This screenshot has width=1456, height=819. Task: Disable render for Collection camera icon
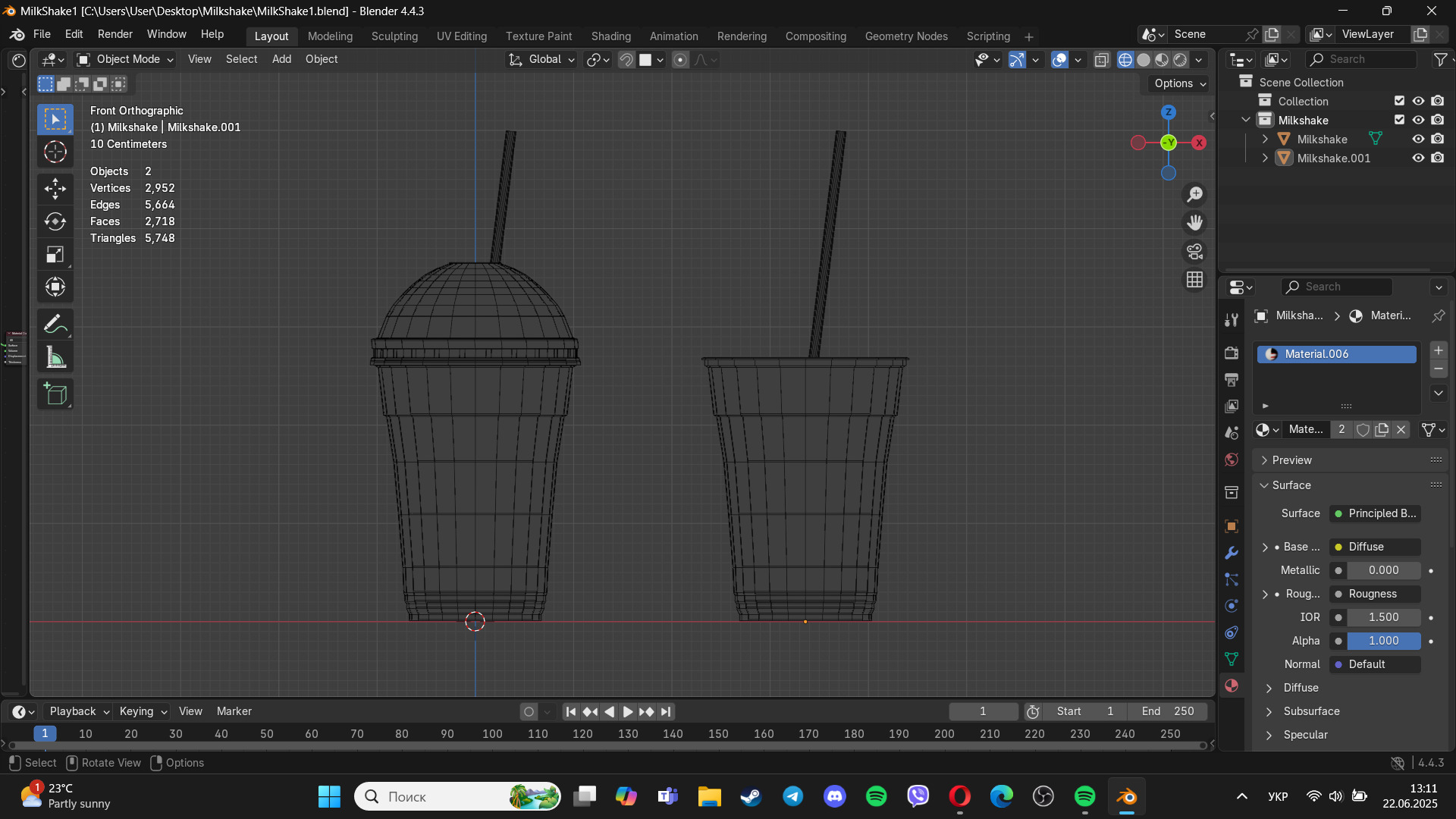point(1438,101)
